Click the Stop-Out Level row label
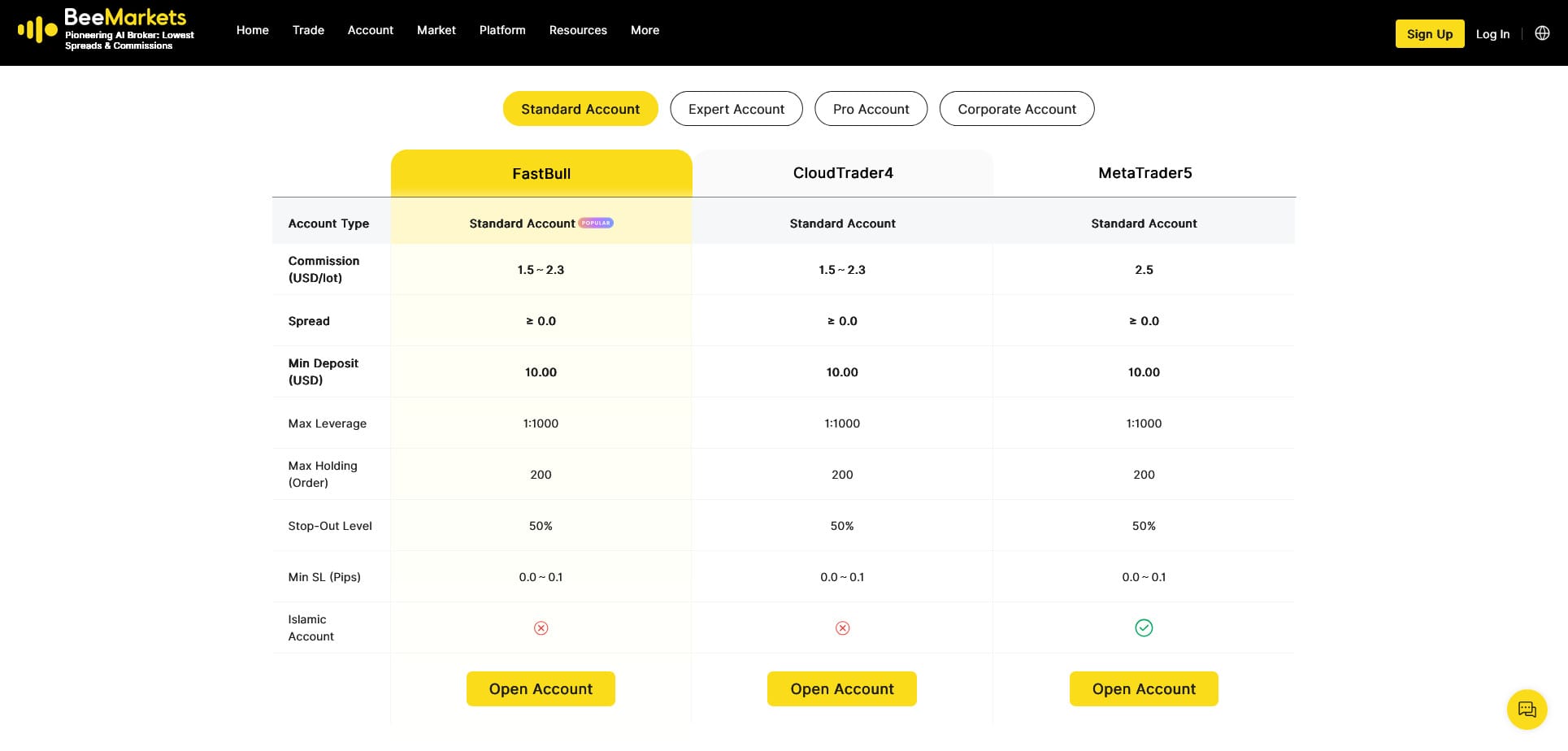1568x751 pixels. coord(330,526)
